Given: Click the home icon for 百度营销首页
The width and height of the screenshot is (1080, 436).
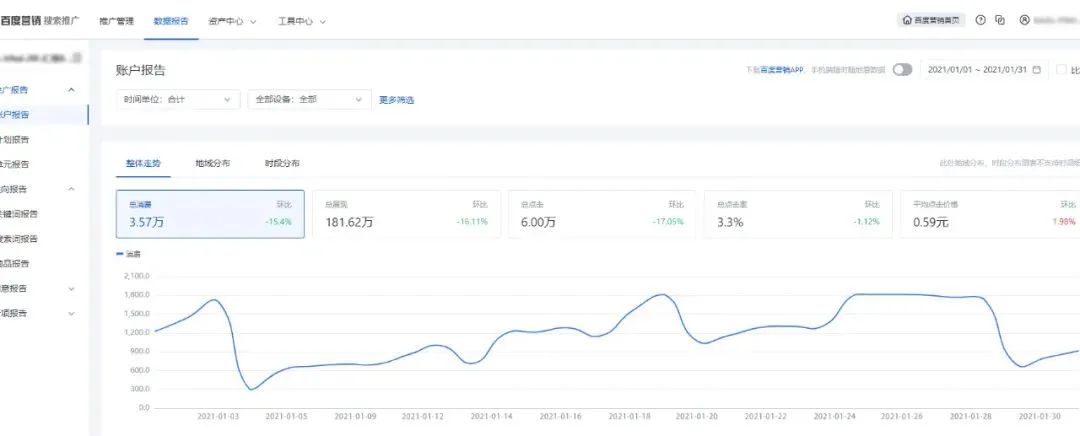Looking at the screenshot, I should click(908, 20).
